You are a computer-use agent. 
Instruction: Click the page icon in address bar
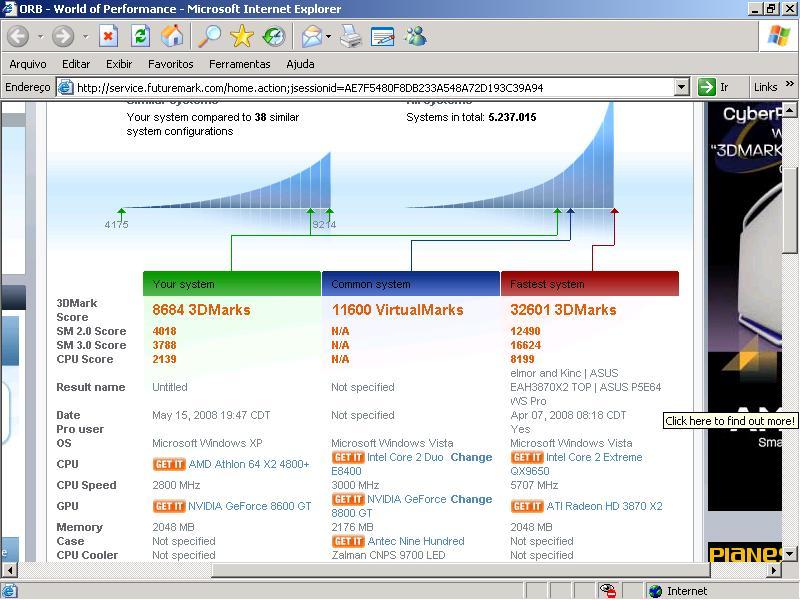click(x=65, y=87)
